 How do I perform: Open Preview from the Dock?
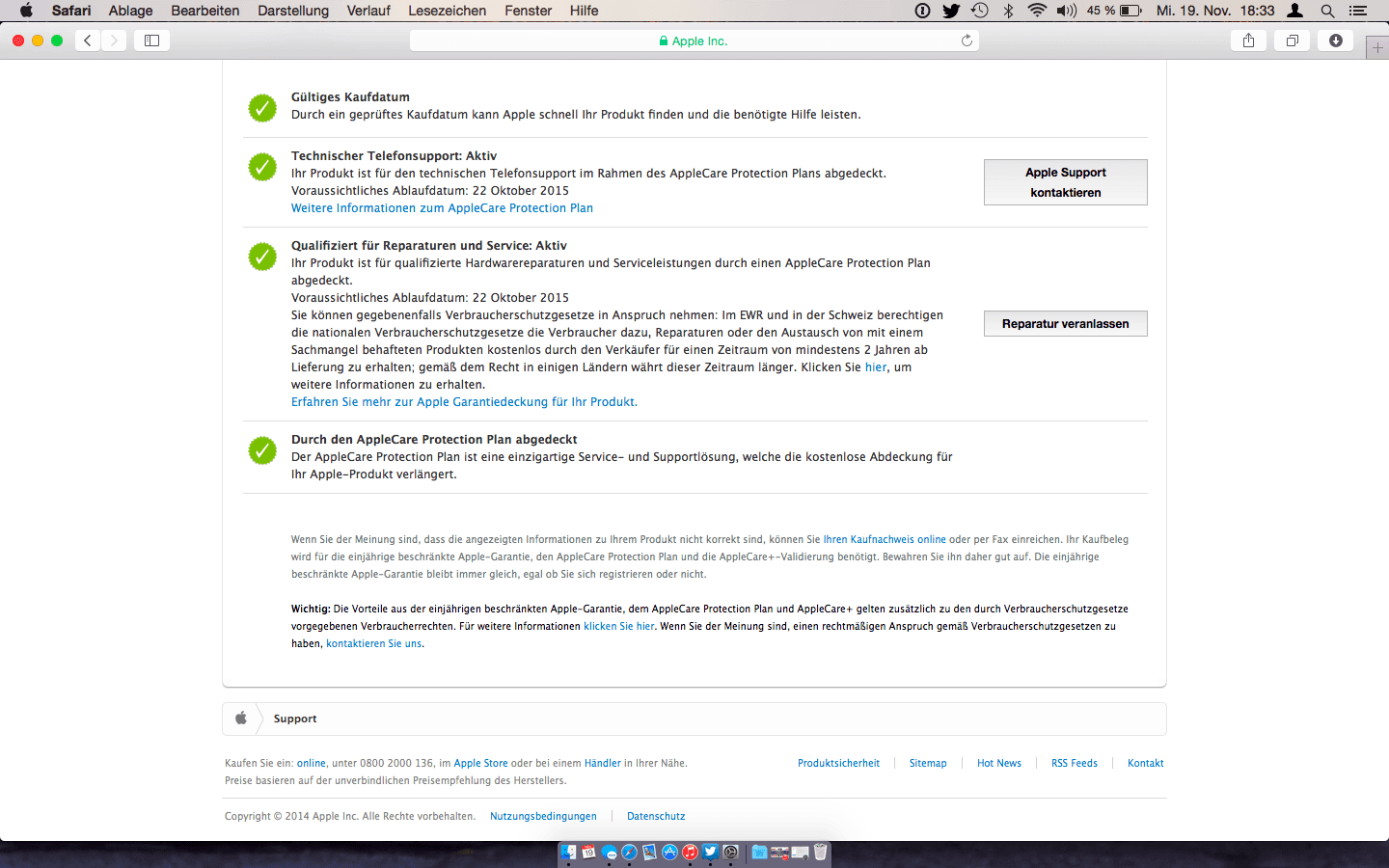pos(649,852)
